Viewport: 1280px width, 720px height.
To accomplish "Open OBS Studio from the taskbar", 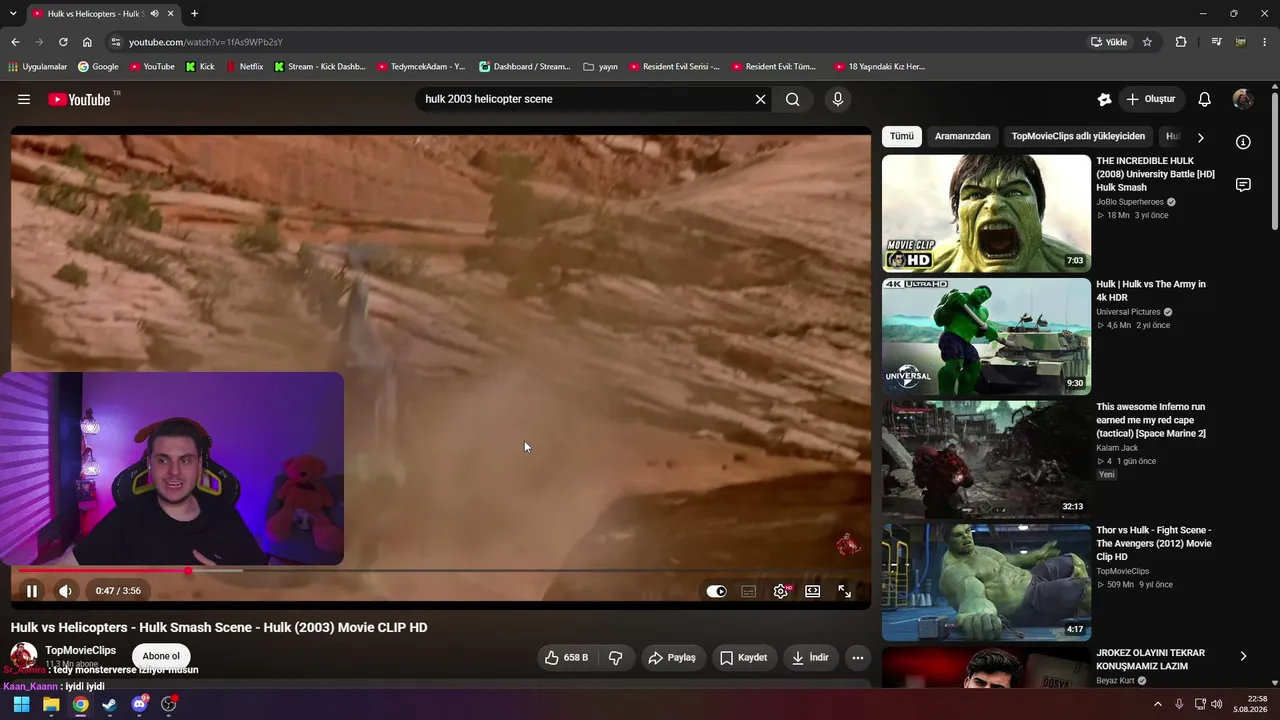I will tap(169, 704).
